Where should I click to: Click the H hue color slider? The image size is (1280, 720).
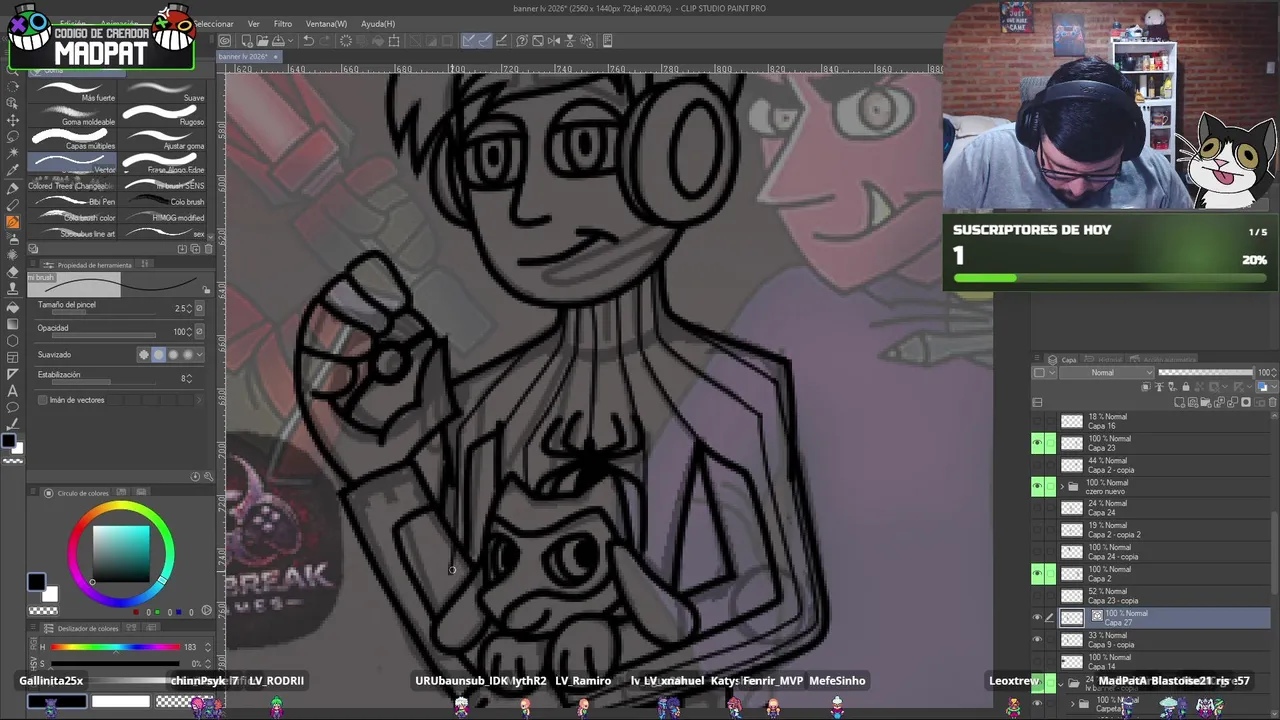pyautogui.click(x=115, y=647)
